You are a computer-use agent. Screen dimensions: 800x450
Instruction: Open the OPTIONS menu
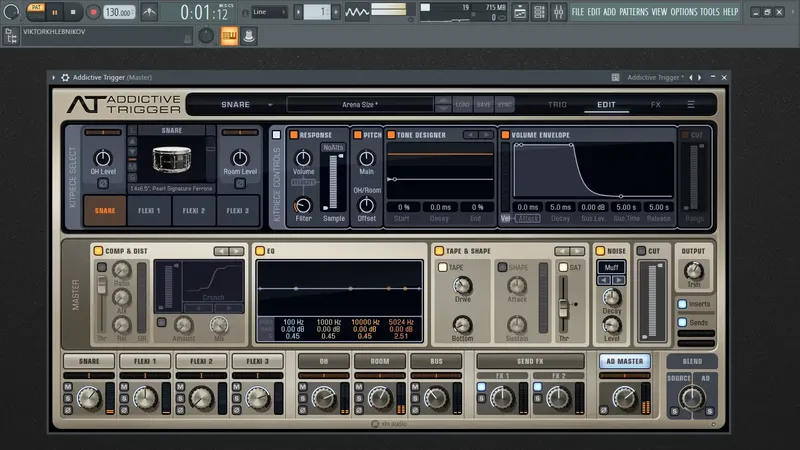point(683,12)
